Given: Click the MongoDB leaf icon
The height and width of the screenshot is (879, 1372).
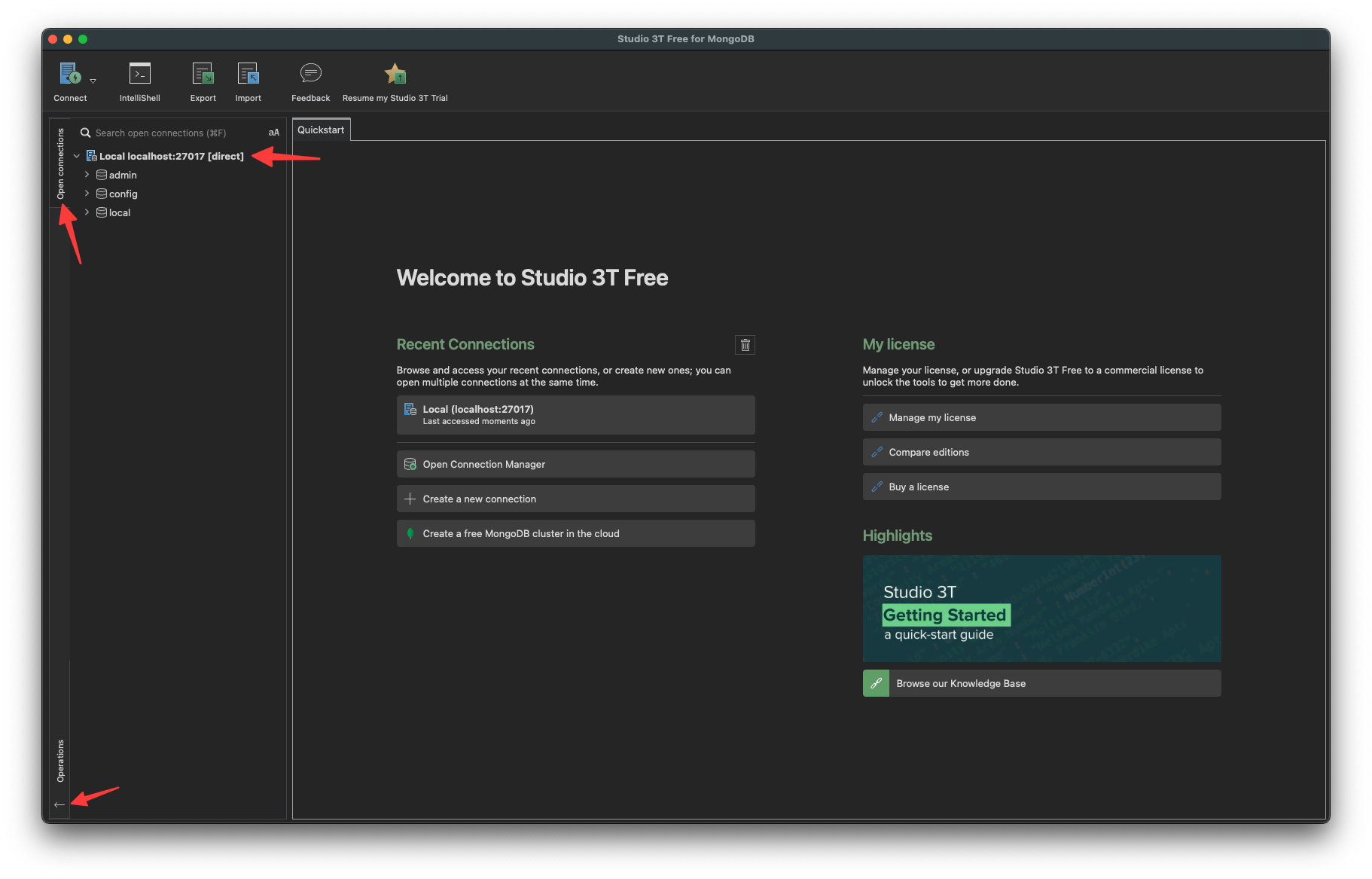Looking at the screenshot, I should [x=410, y=533].
